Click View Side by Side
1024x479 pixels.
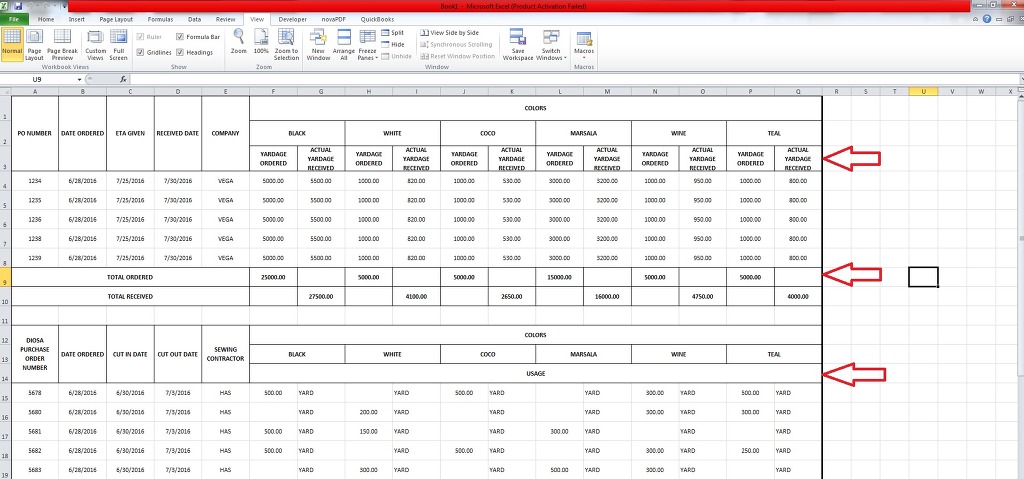tap(450, 33)
